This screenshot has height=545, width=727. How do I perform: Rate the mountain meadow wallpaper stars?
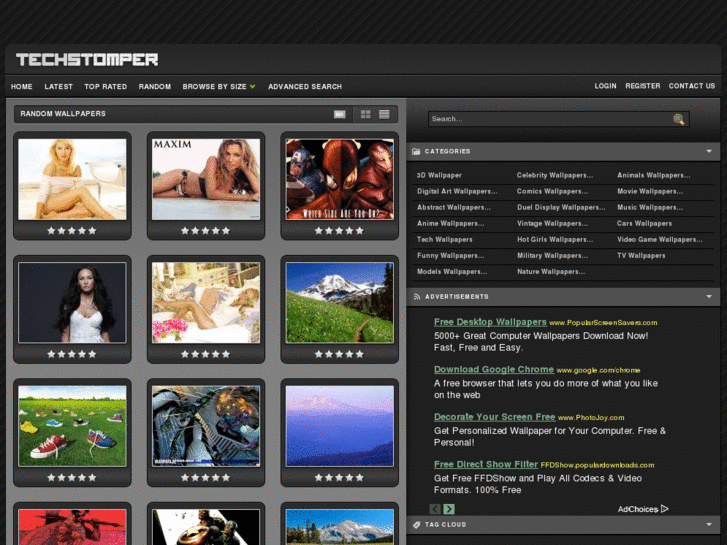tap(339, 354)
